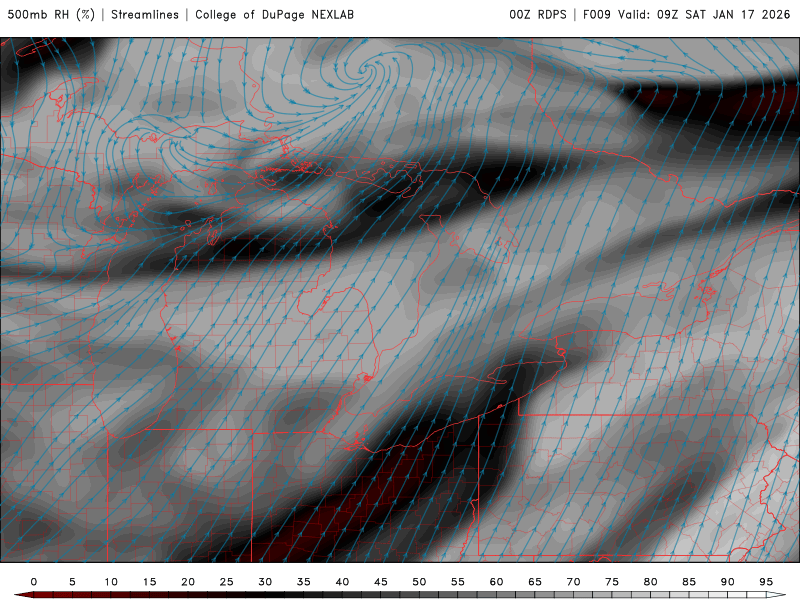Click the "75" color scale value
This screenshot has height=600, width=800.
coord(612,582)
